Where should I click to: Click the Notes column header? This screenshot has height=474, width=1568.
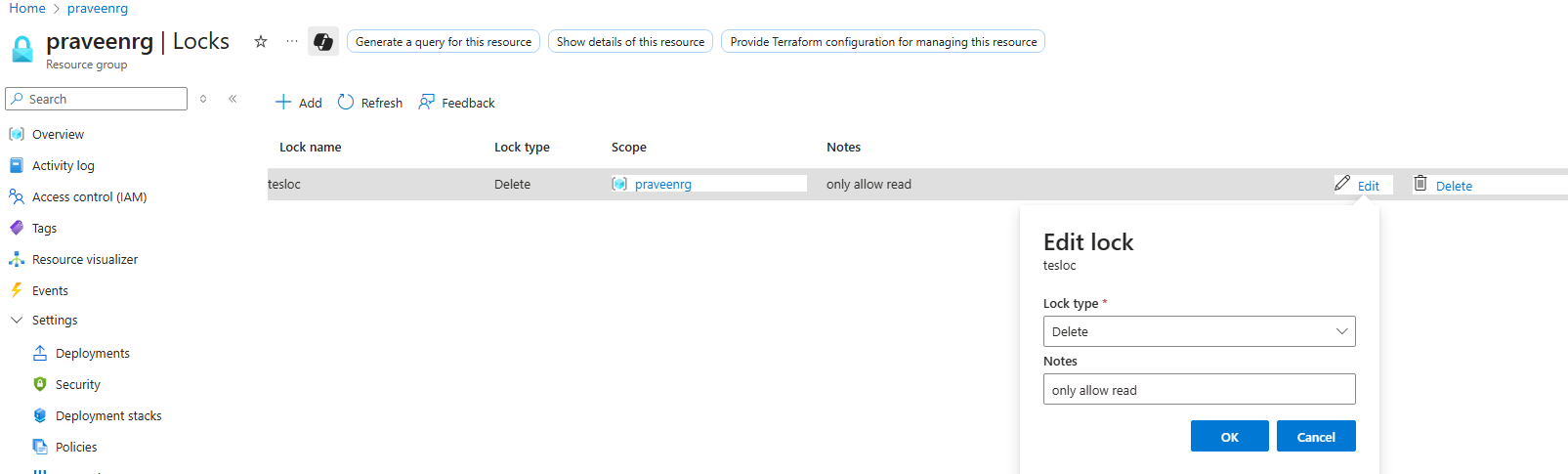click(x=844, y=147)
